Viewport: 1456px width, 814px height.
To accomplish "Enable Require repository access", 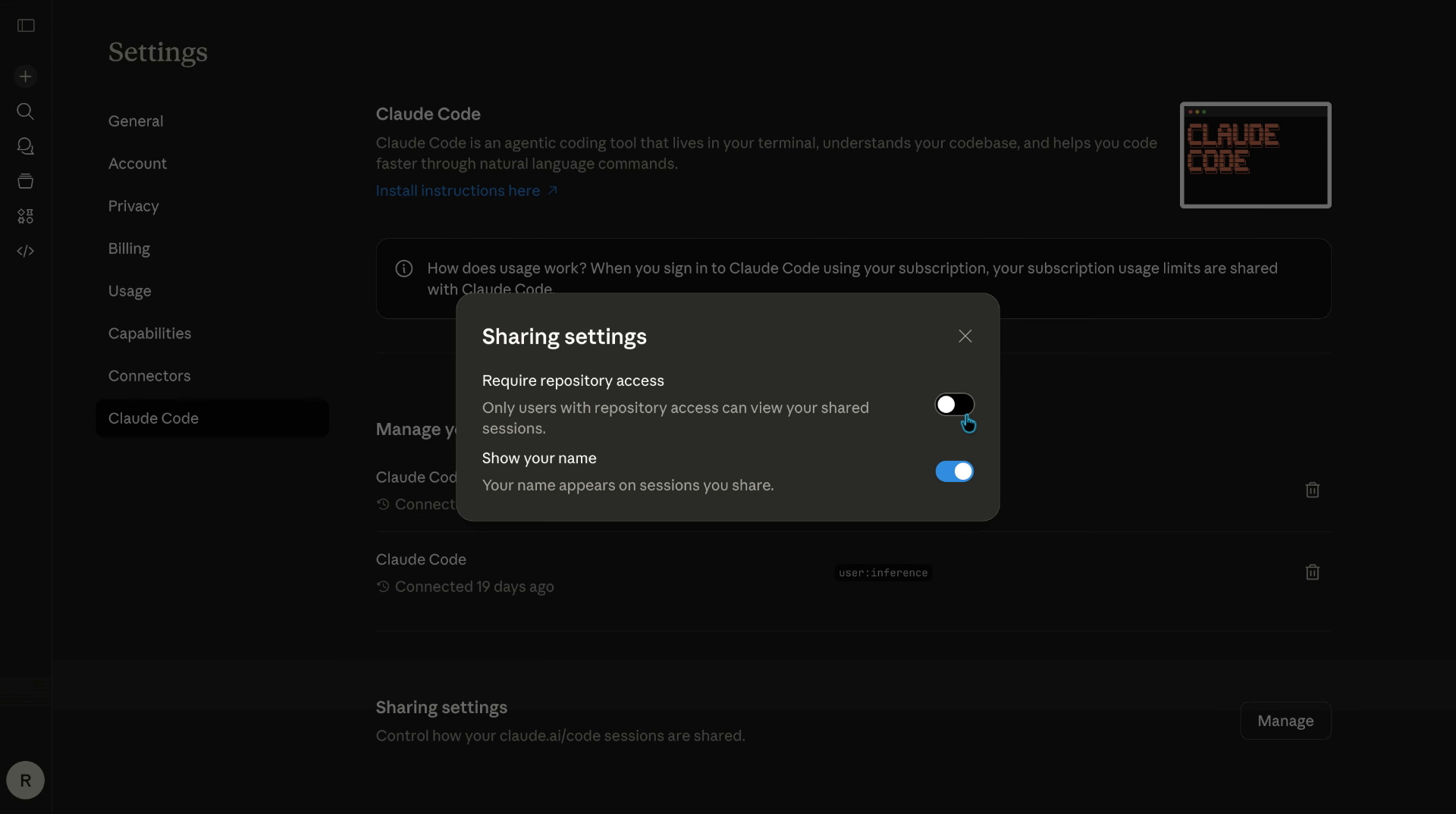I will point(955,404).
